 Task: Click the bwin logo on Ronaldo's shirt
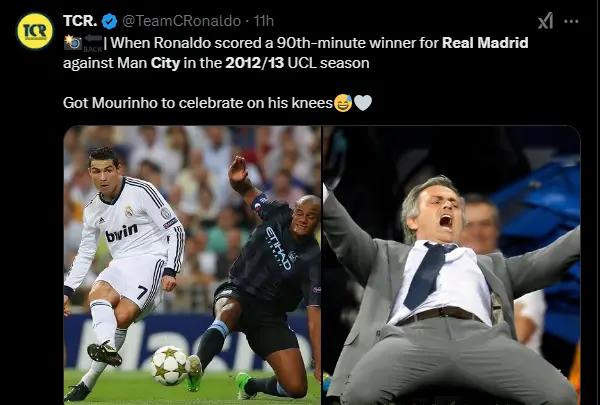[x=121, y=232]
